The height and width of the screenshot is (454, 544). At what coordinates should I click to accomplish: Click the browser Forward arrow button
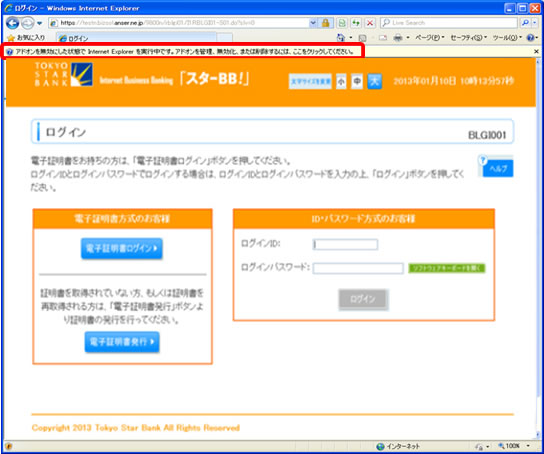(27, 23)
